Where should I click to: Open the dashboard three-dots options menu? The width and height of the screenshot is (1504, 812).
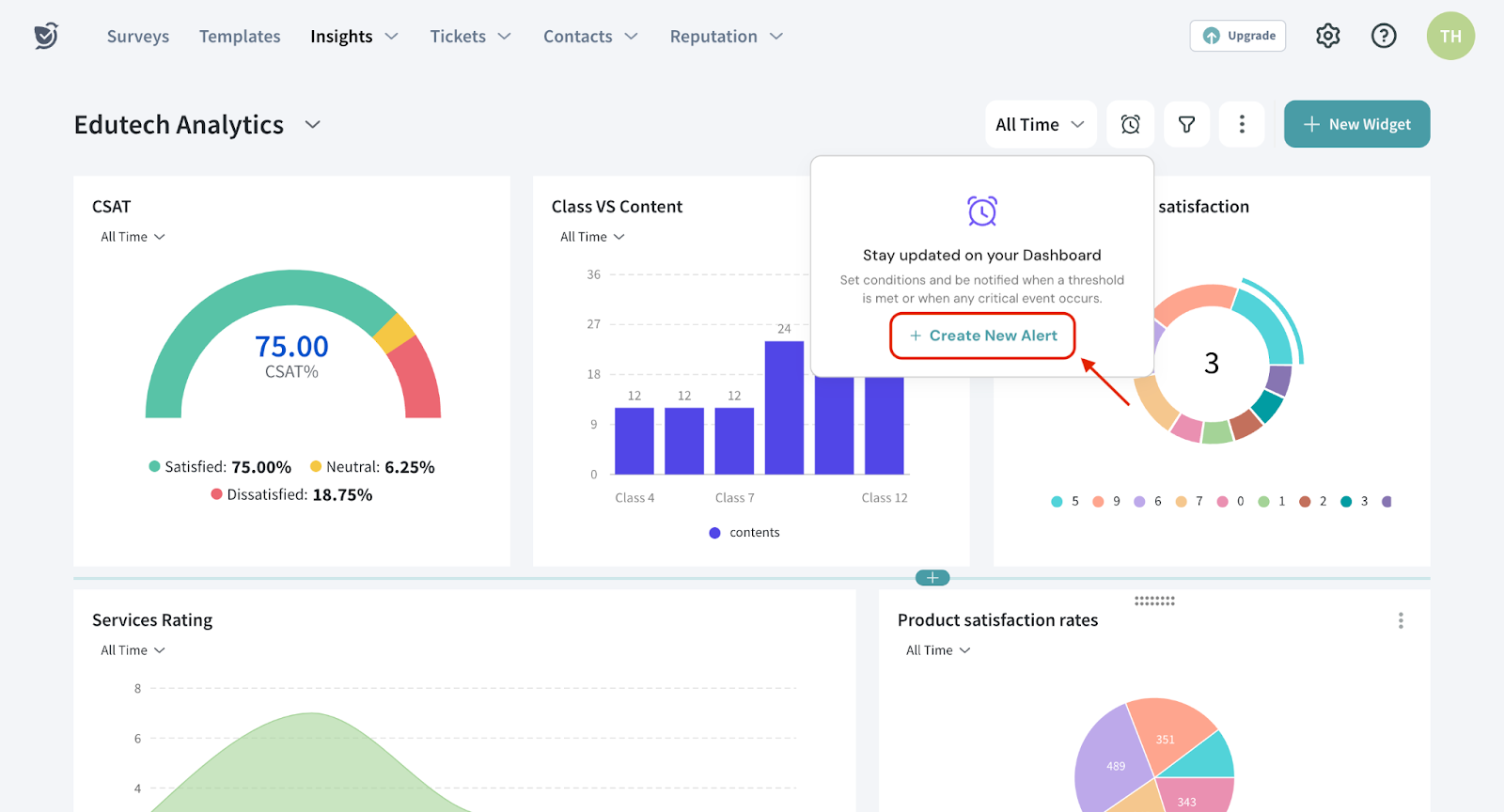pos(1242,124)
